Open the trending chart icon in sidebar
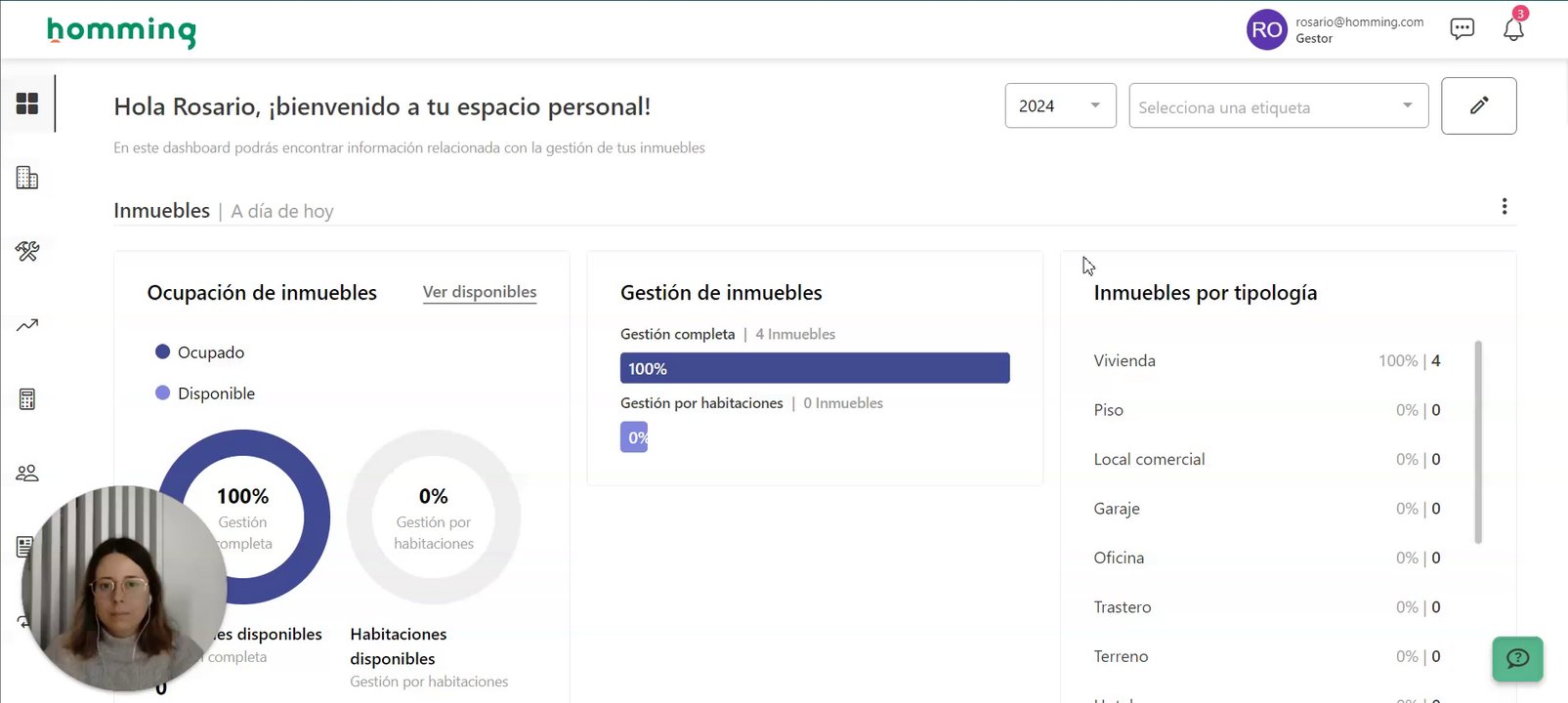The height and width of the screenshot is (703, 1568). pos(27,325)
